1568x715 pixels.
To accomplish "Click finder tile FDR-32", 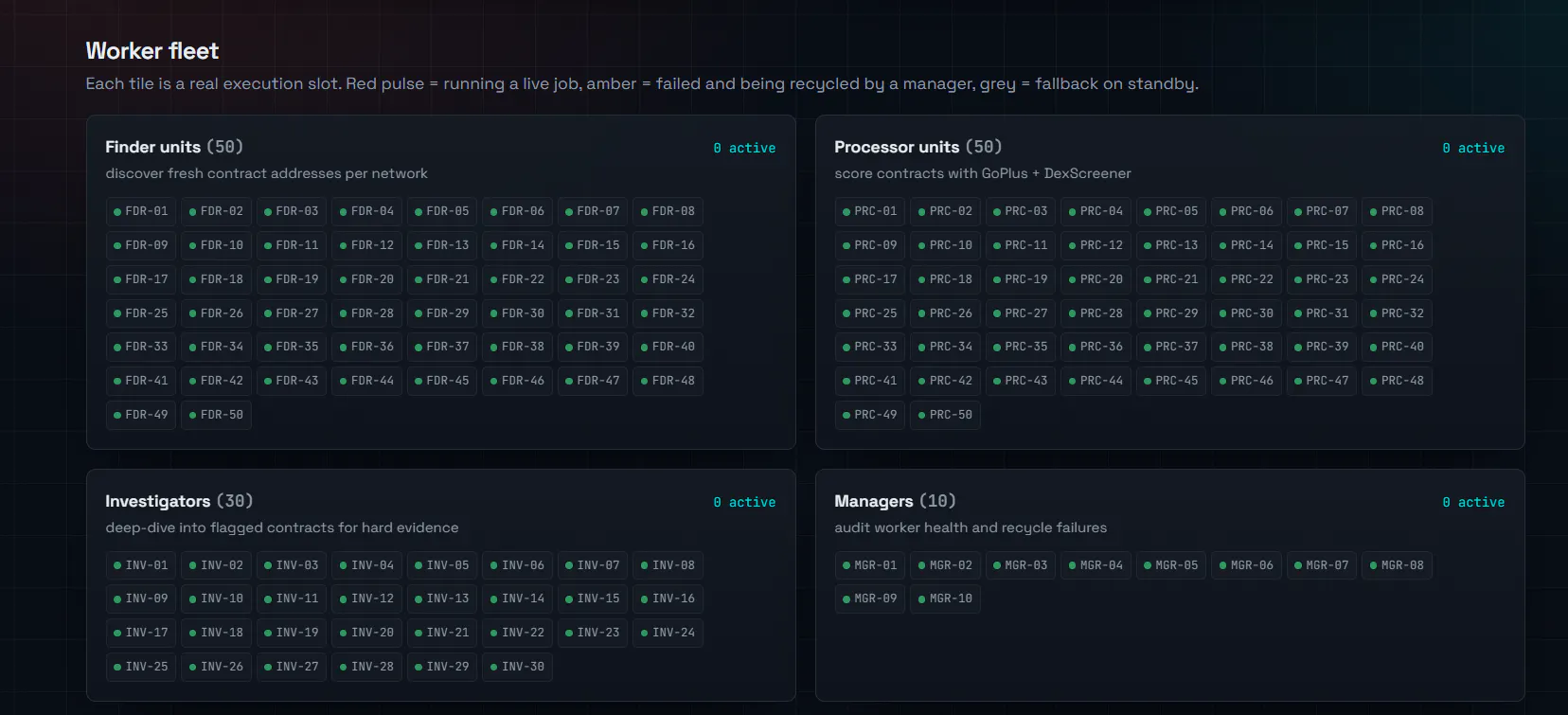I will tap(668, 313).
